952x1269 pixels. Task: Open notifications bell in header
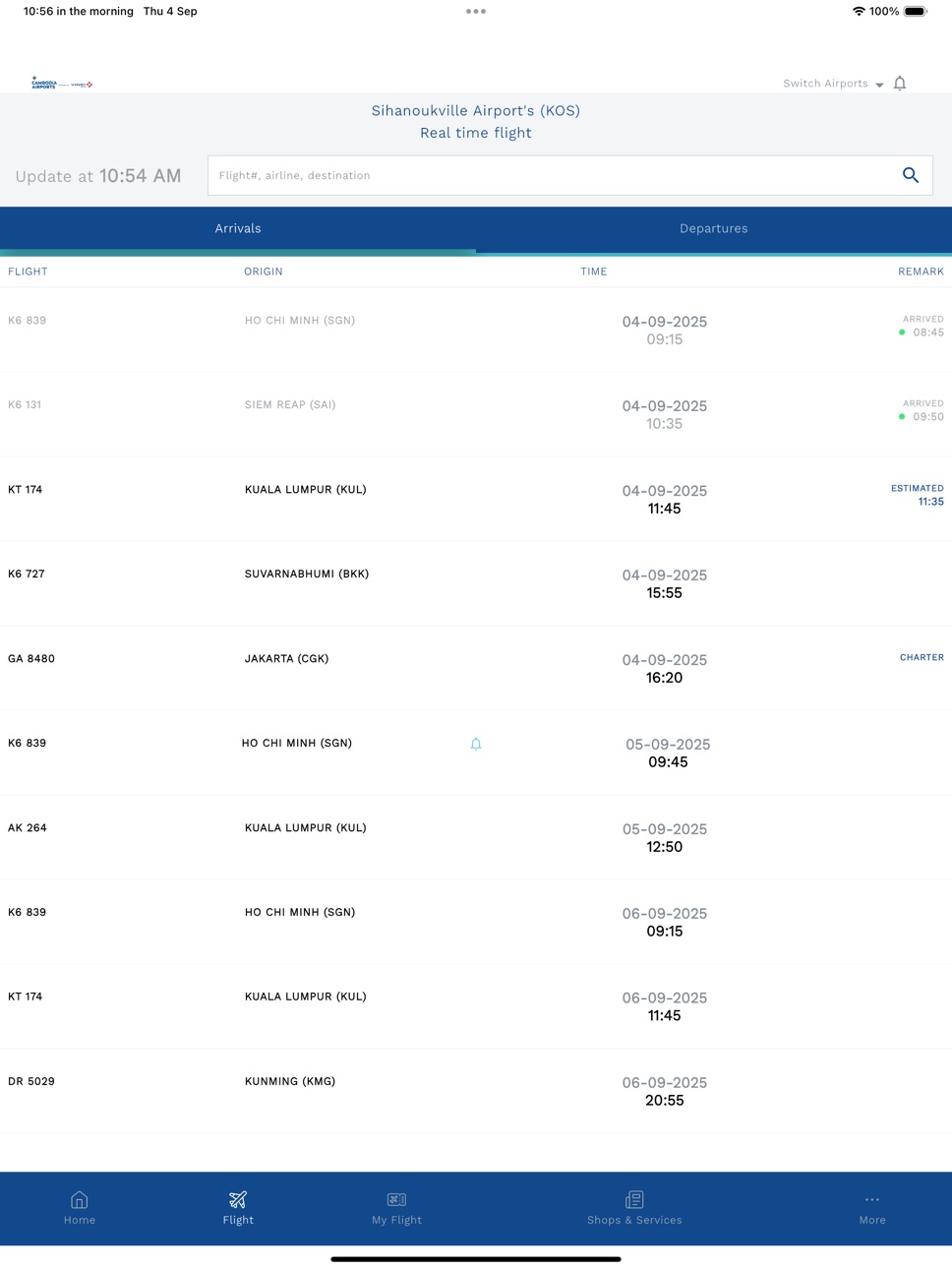click(x=899, y=84)
